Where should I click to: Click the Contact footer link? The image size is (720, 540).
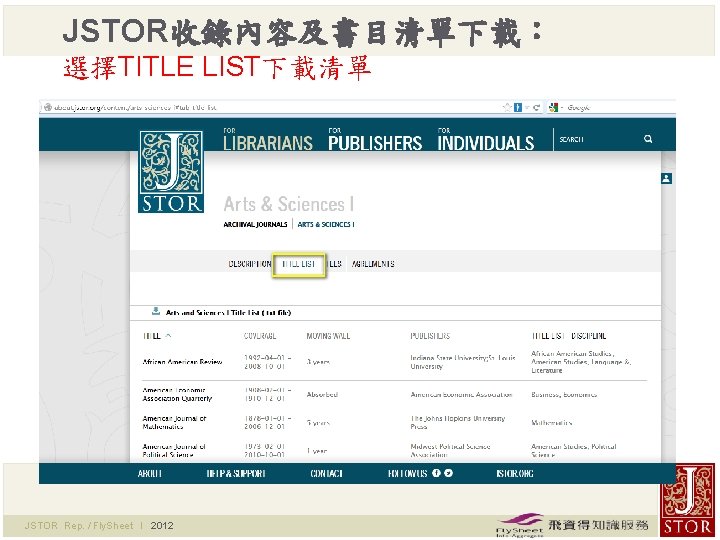[x=326, y=473]
